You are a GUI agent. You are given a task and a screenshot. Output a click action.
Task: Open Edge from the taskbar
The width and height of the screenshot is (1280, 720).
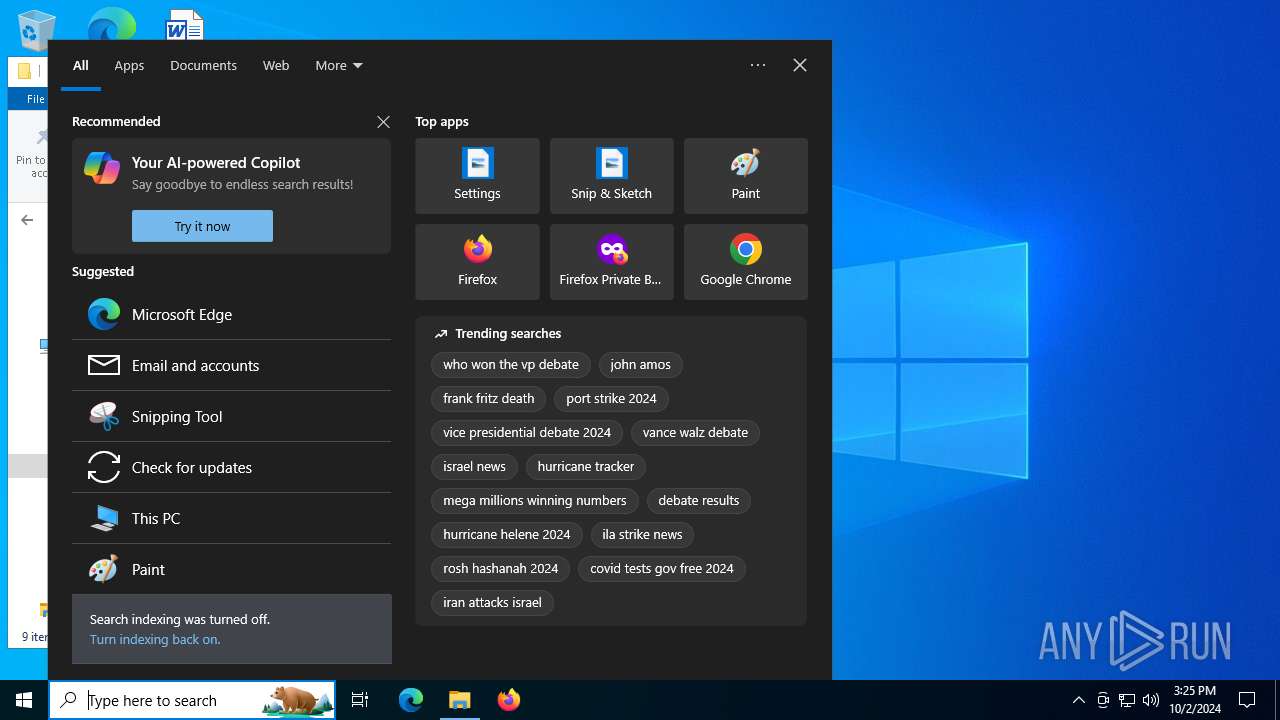pos(411,700)
